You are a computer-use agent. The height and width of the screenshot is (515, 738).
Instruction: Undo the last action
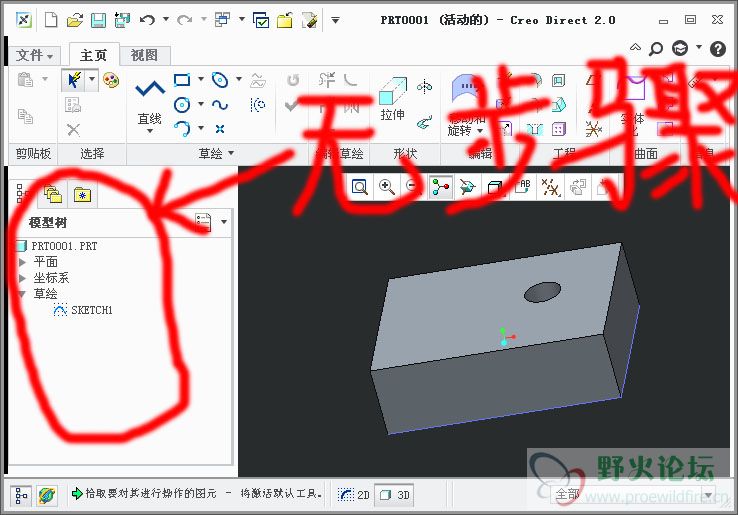click(x=147, y=20)
